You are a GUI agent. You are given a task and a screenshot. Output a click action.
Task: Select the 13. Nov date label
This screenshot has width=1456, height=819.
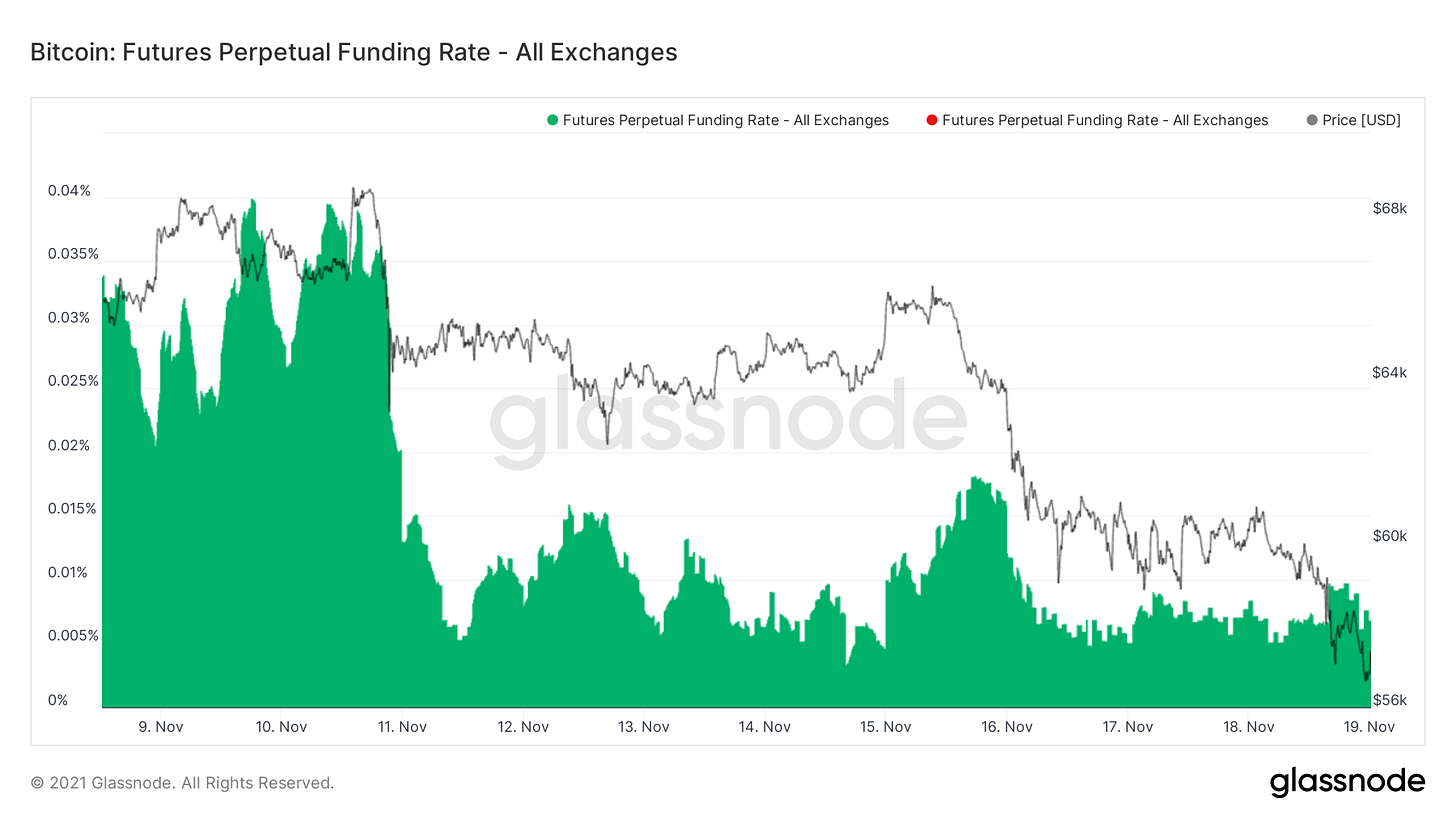(642, 727)
